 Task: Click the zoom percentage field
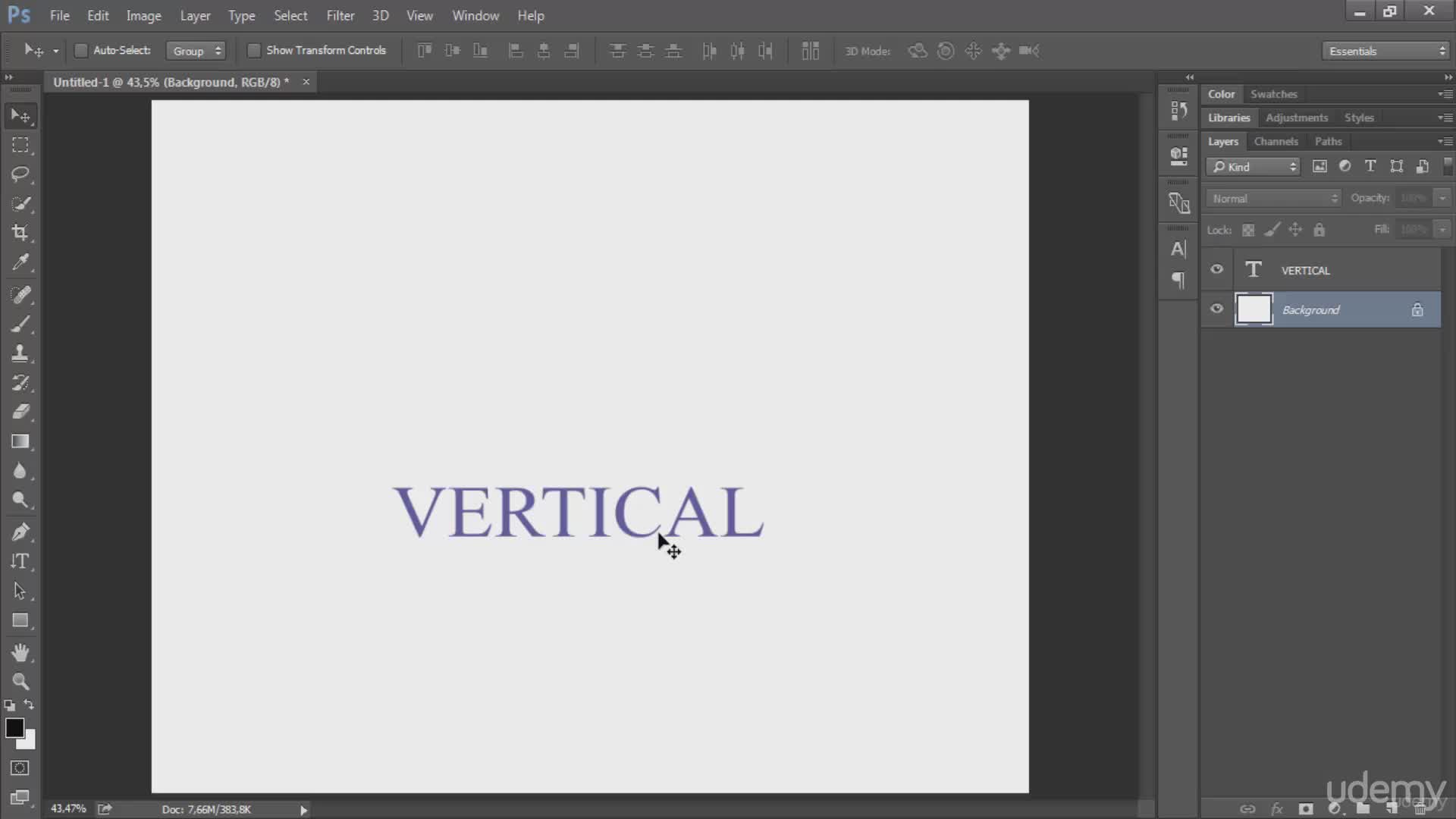(68, 809)
